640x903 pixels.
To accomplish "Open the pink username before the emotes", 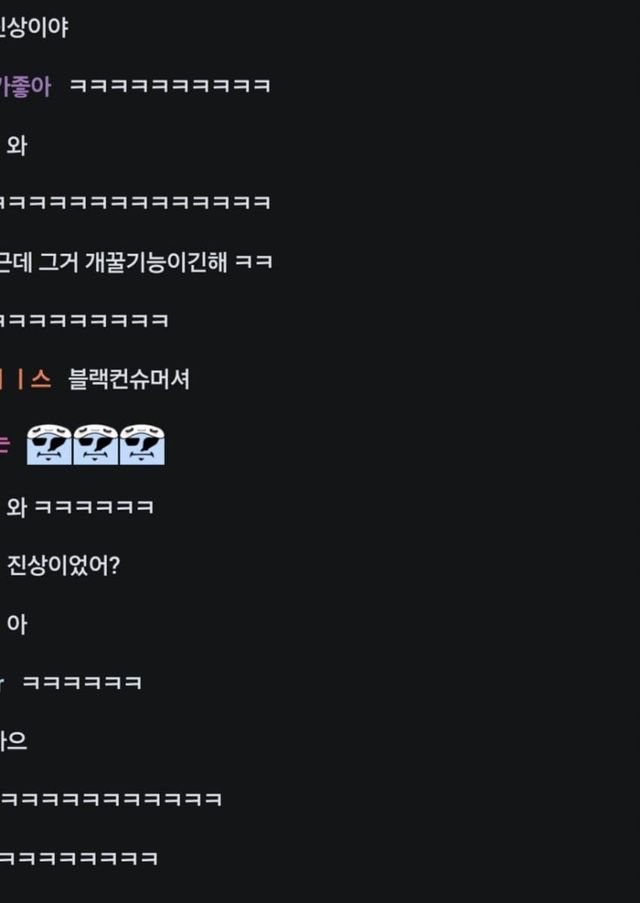I will (x=5, y=445).
